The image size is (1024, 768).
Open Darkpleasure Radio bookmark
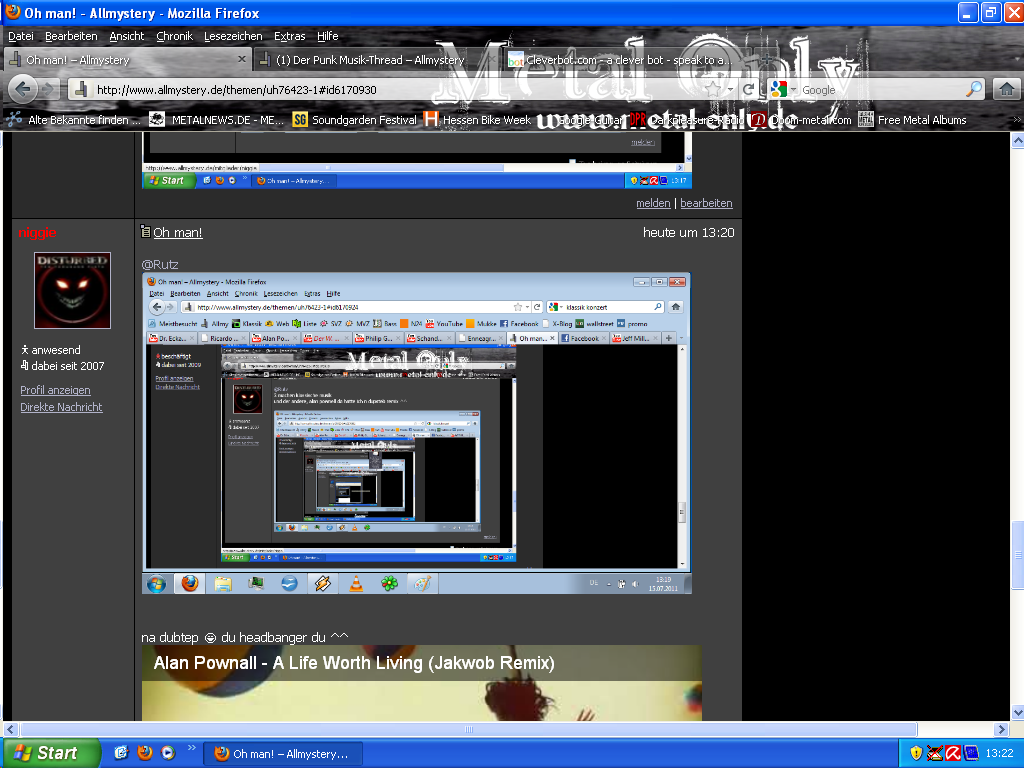[x=687, y=120]
